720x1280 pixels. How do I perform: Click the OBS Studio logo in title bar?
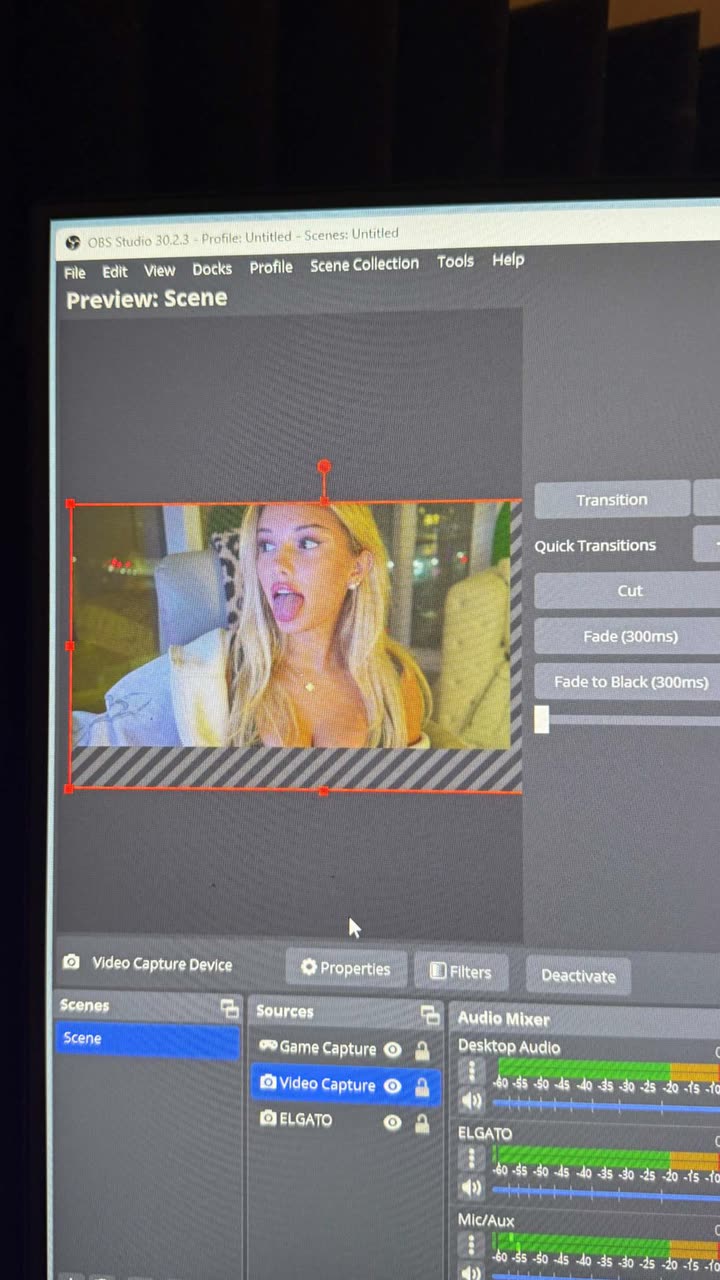(72, 242)
